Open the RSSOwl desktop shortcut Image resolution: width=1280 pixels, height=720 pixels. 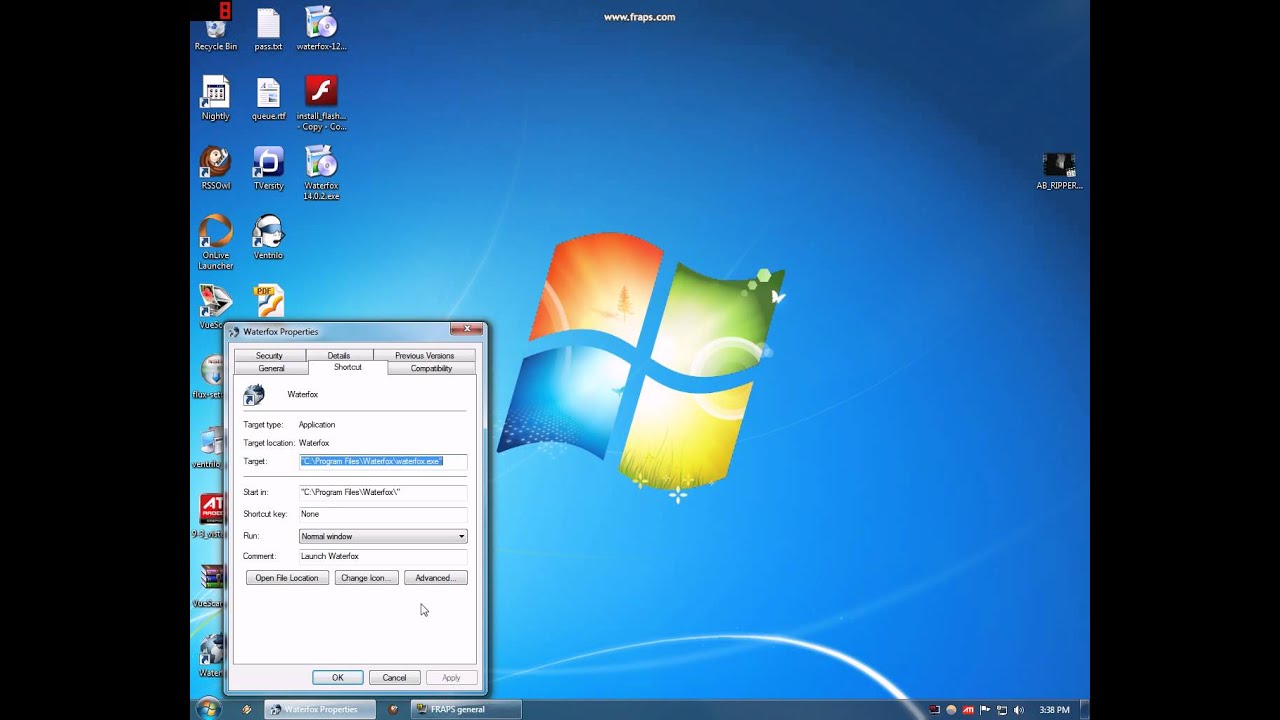[215, 168]
